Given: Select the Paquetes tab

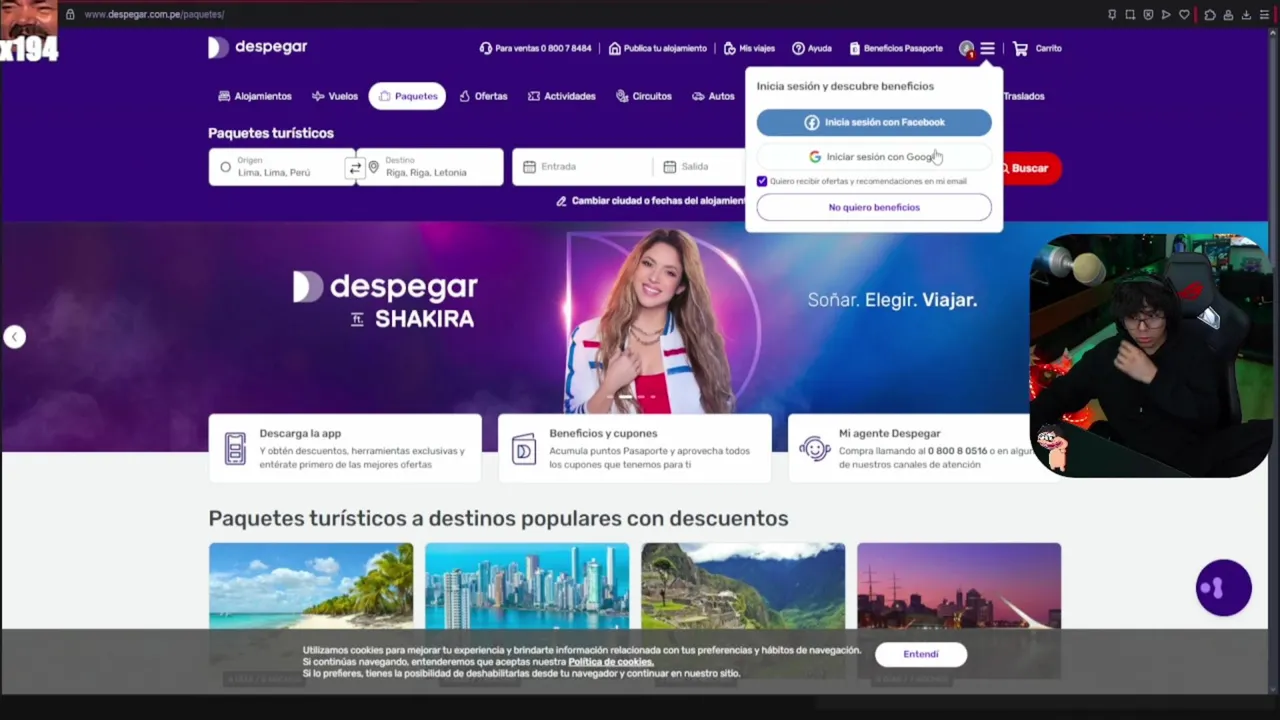Looking at the screenshot, I should [x=408, y=96].
